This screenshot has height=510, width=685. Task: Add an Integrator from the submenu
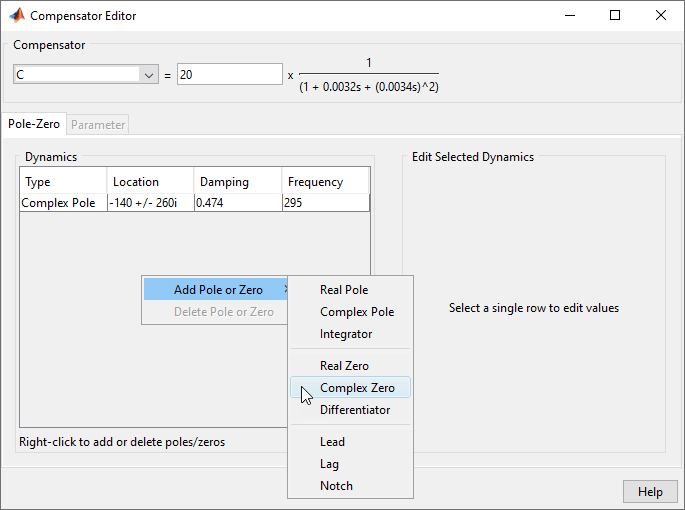[346, 334]
